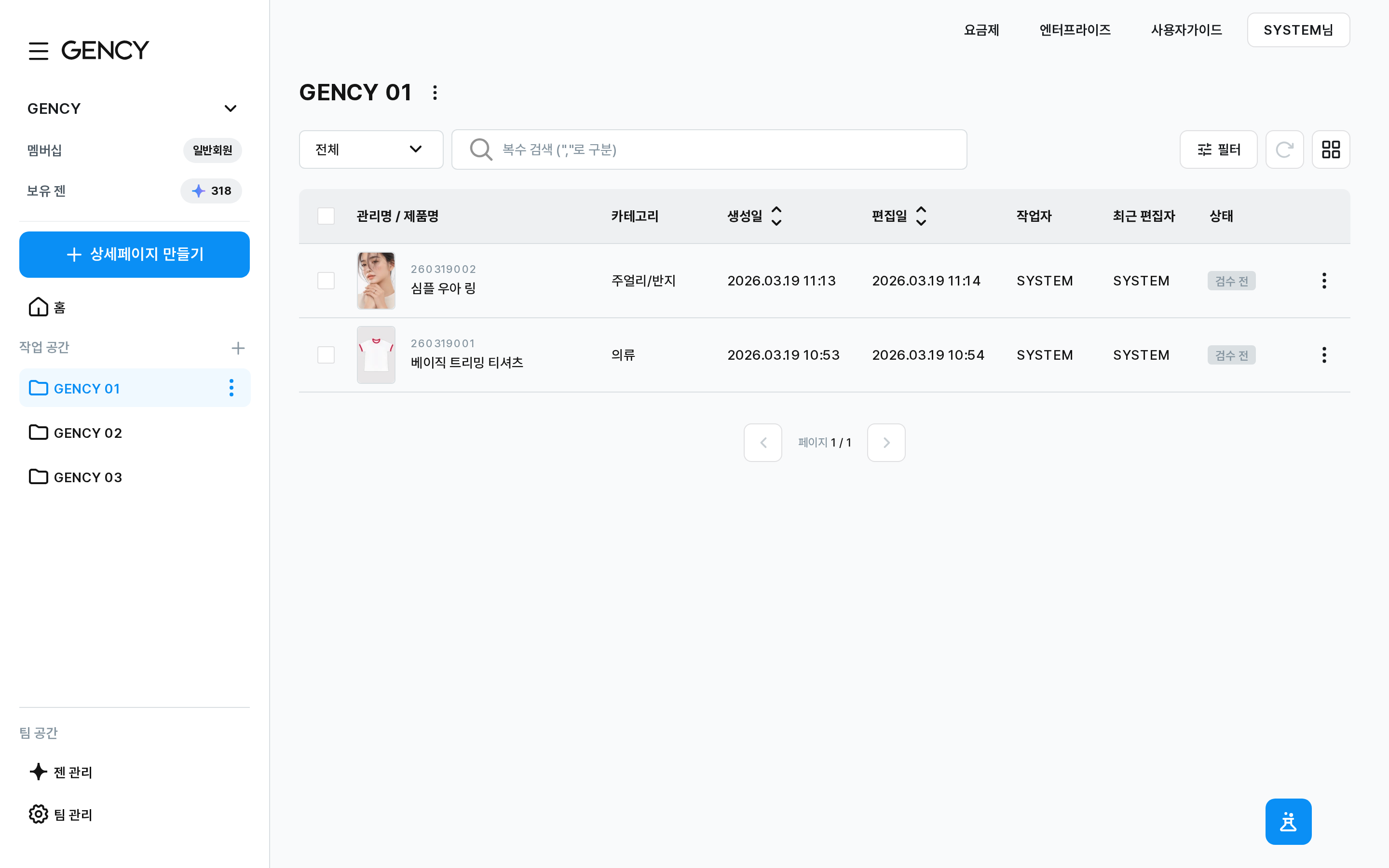Viewport: 1389px width, 868px height.
Task: Open more options for 베이직 트리밍 티셔츠 row
Action: [x=1324, y=355]
